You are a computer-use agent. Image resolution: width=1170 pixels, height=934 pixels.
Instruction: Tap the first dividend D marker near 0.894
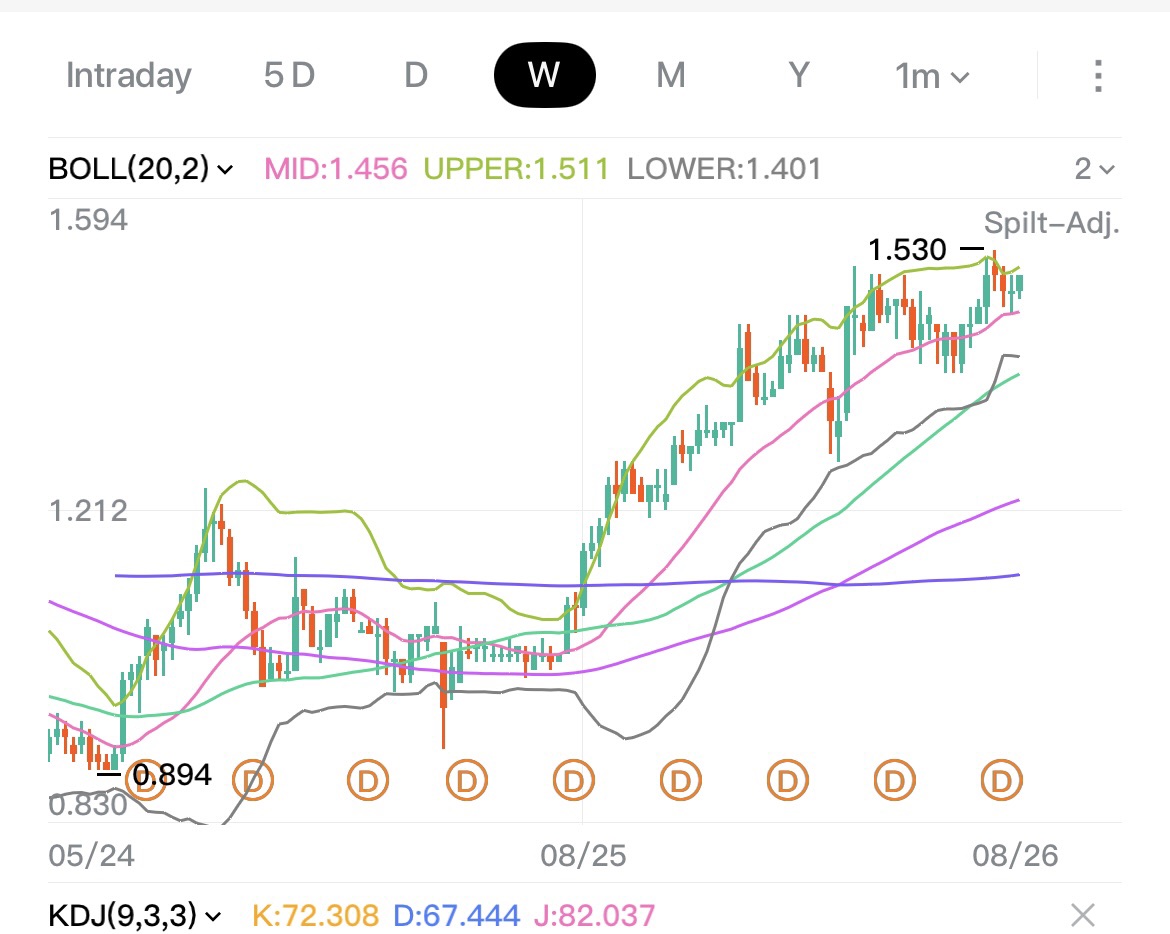[x=145, y=780]
